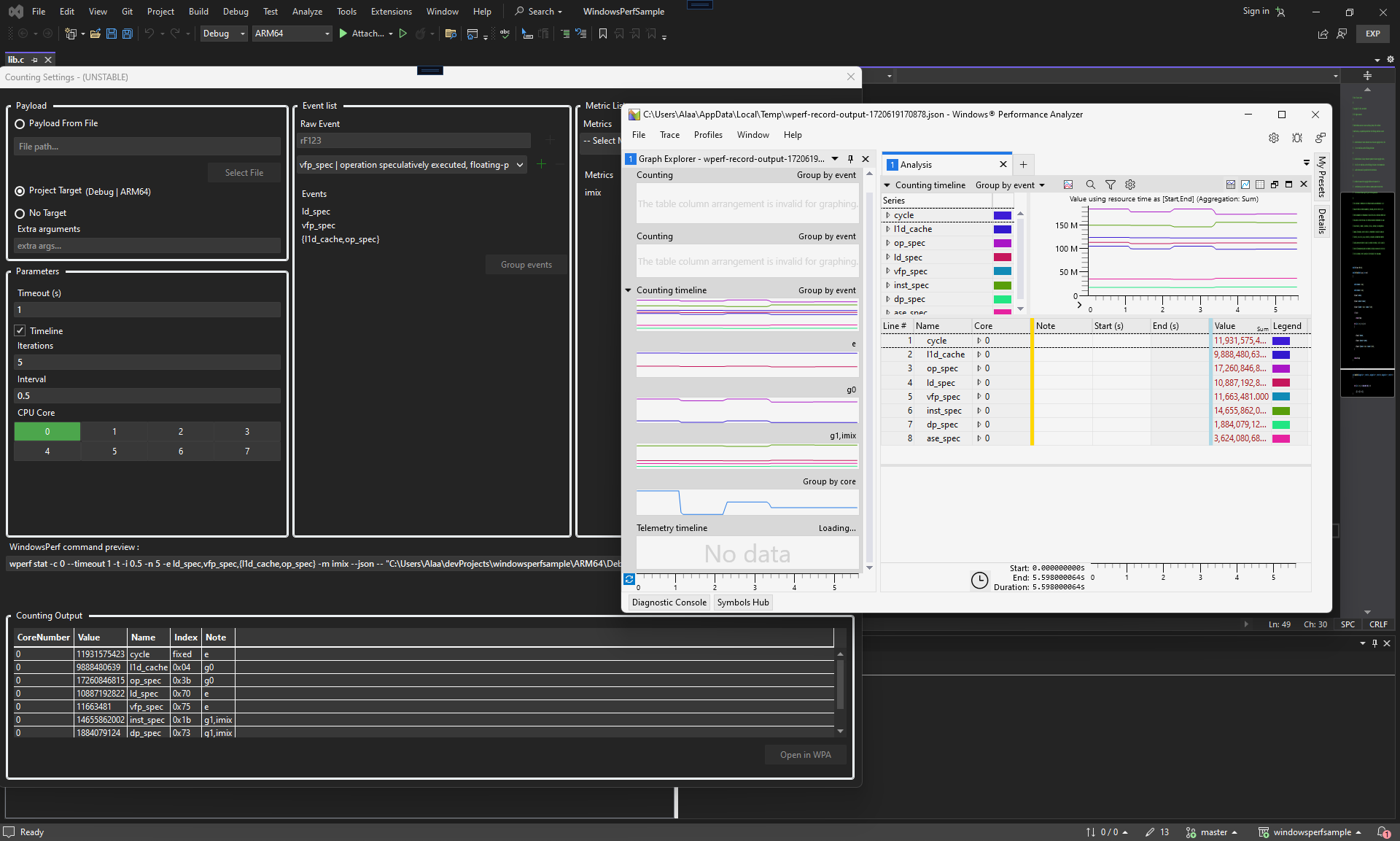Open the ARM64 platform dropdown
The width and height of the screenshot is (1400, 841).
(x=326, y=34)
